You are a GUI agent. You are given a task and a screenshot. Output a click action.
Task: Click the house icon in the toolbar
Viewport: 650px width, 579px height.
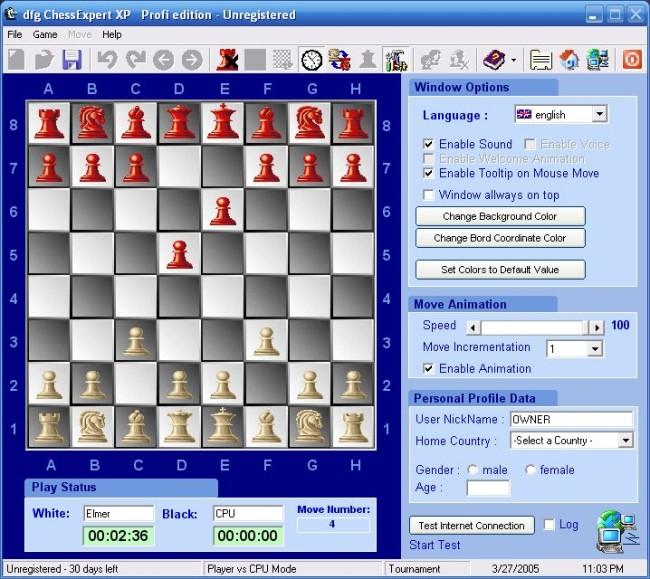[x=570, y=60]
